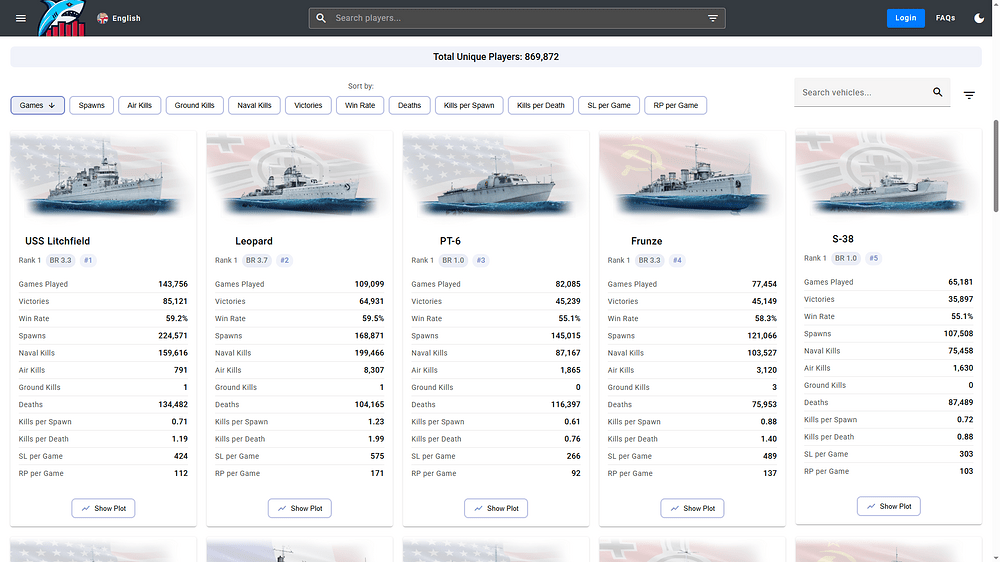Sort vehicles by Deaths
Screen dimensions: 1000x562
click(x=409, y=105)
